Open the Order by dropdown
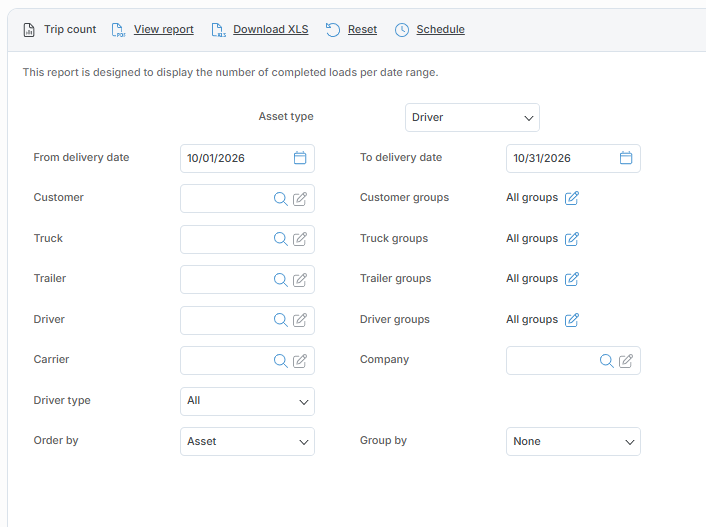This screenshot has width=706, height=527. click(x=247, y=441)
